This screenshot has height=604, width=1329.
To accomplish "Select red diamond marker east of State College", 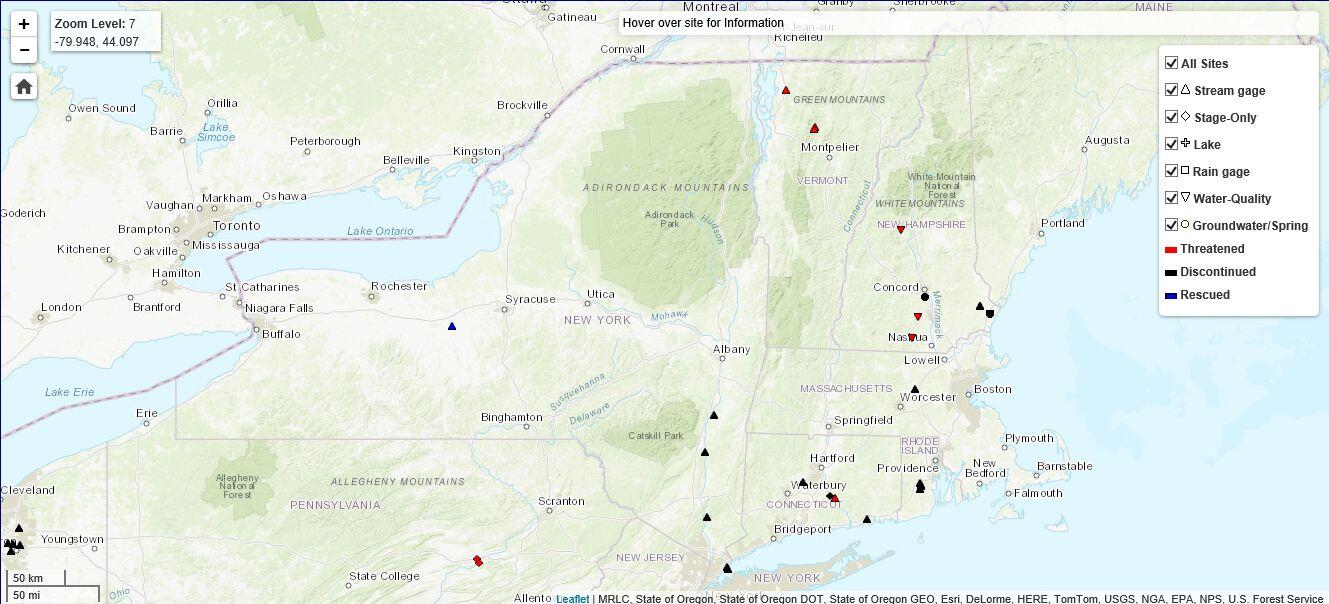I will (x=478, y=561).
